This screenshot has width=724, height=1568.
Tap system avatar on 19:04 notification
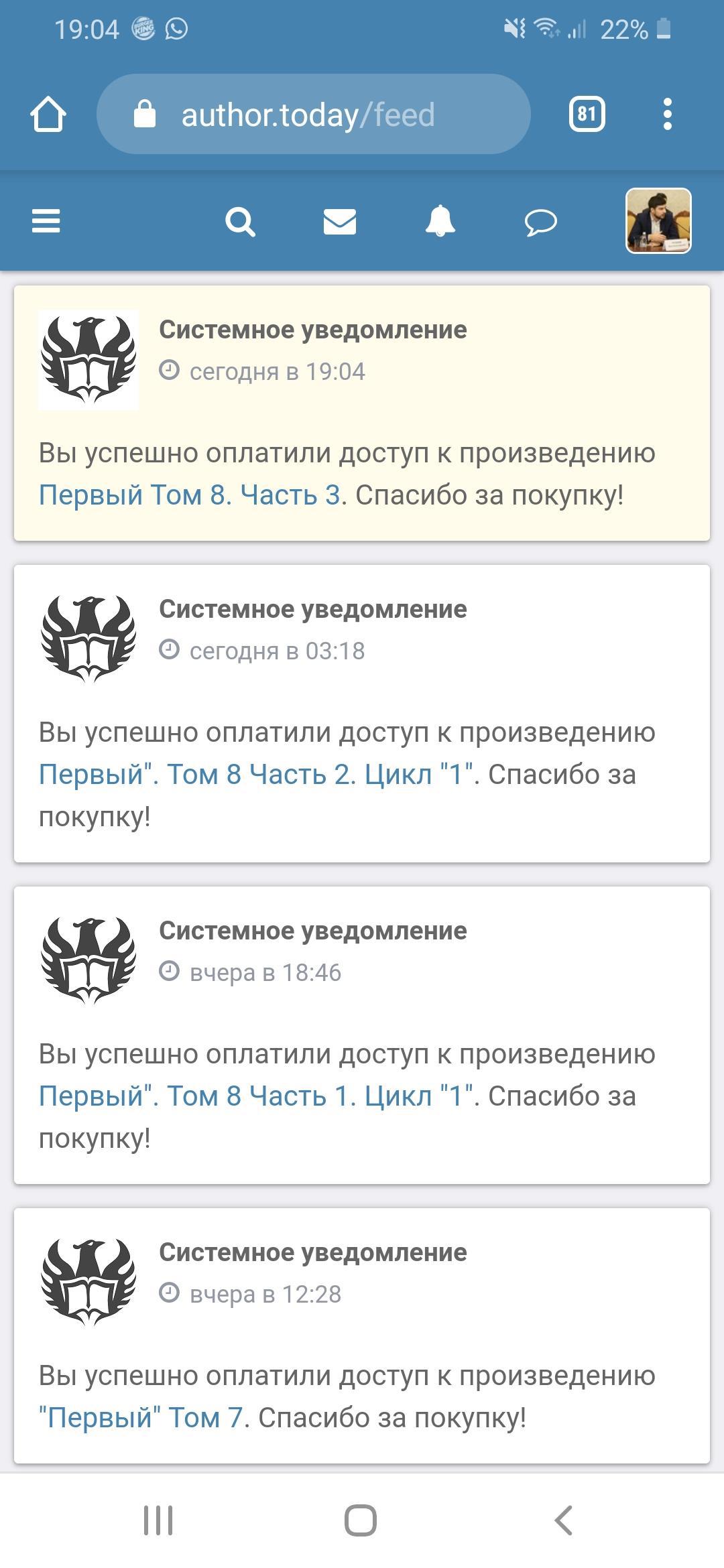[88, 360]
